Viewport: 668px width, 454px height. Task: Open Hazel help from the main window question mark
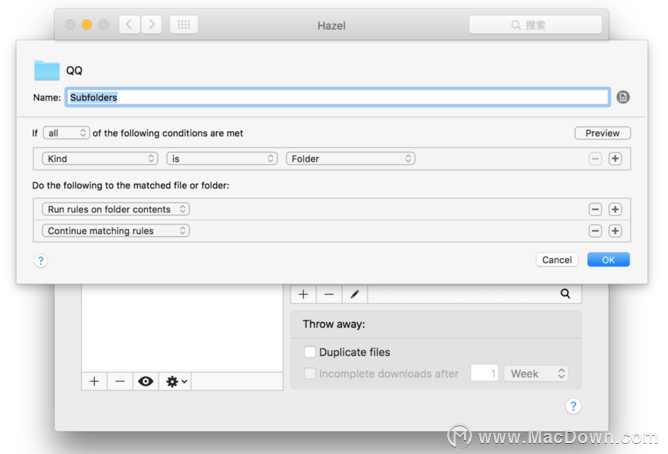(x=573, y=406)
